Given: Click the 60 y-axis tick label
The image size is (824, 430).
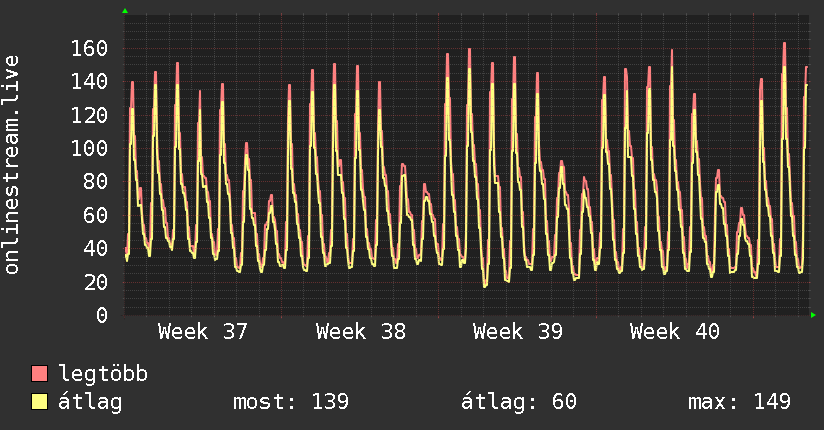Looking at the screenshot, I should coord(96,215).
